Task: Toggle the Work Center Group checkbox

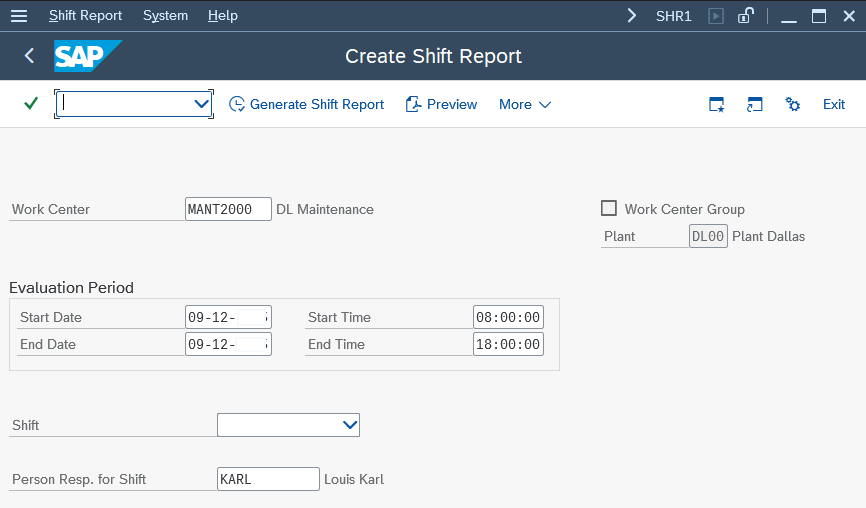Action: pos(609,208)
